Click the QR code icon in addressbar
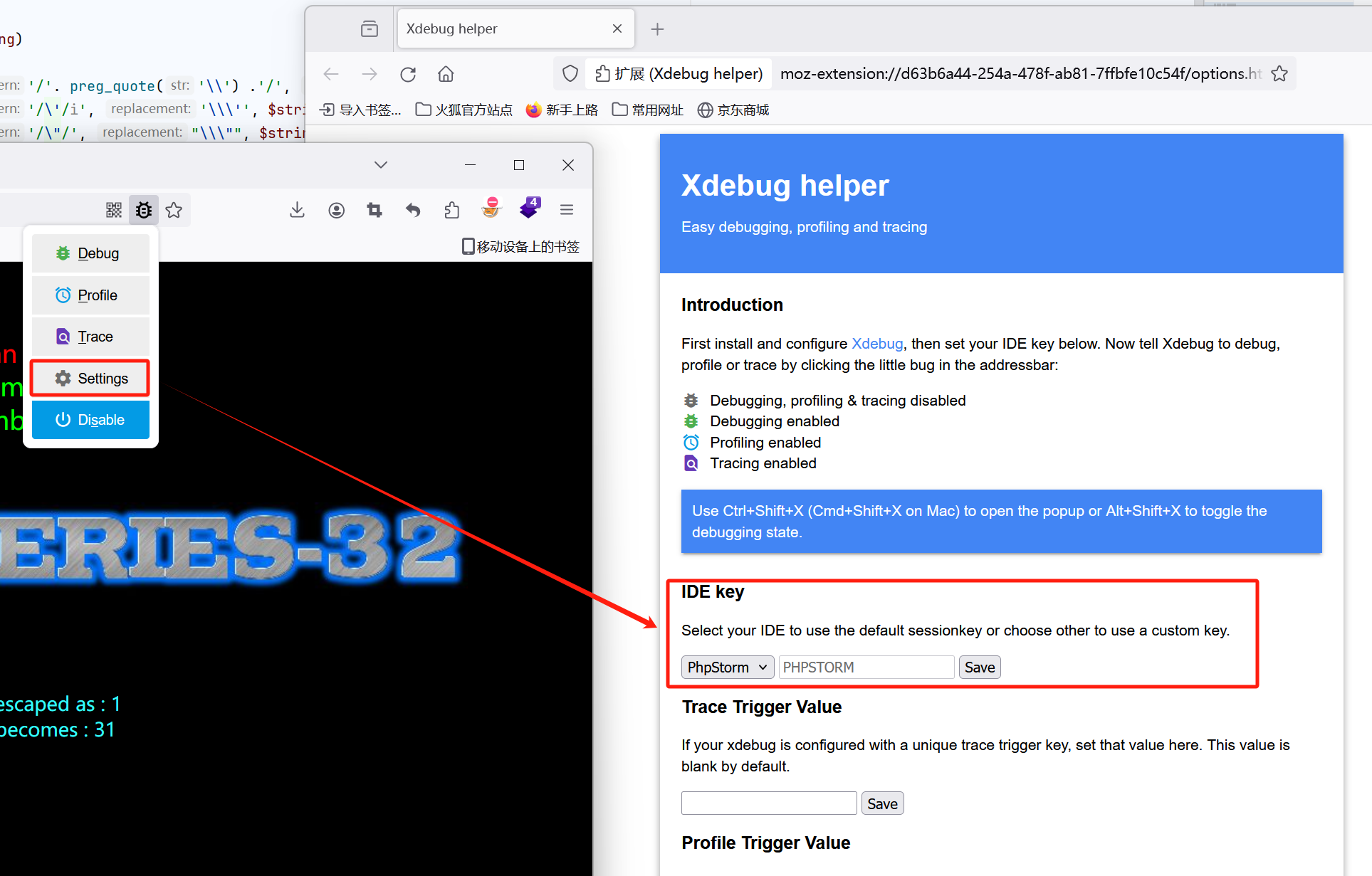 point(114,210)
